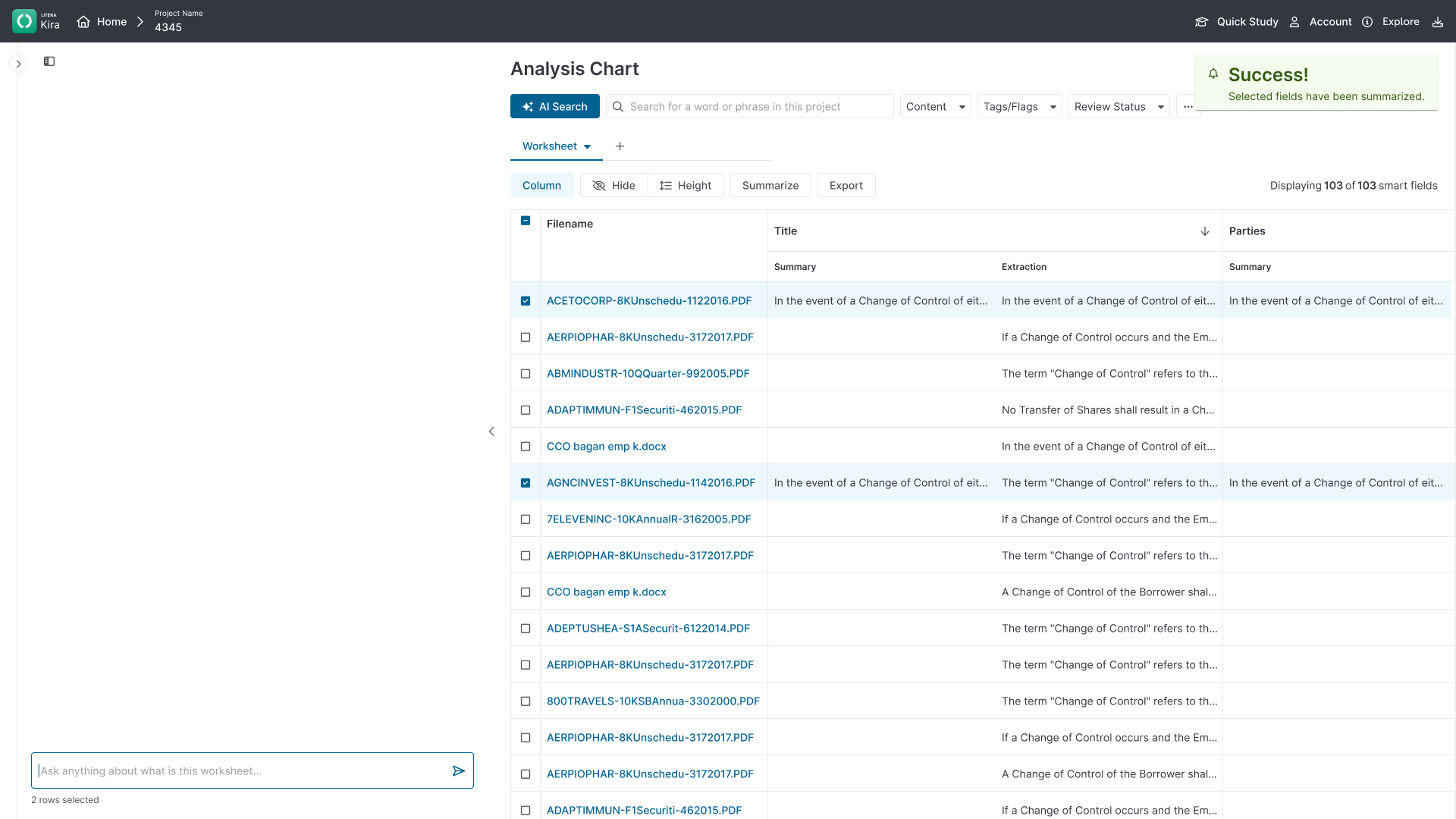Image resolution: width=1456 pixels, height=819 pixels.
Task: Open file AGNCINVEST-8KUnschedu-1142016.PDF
Action: 651,483
